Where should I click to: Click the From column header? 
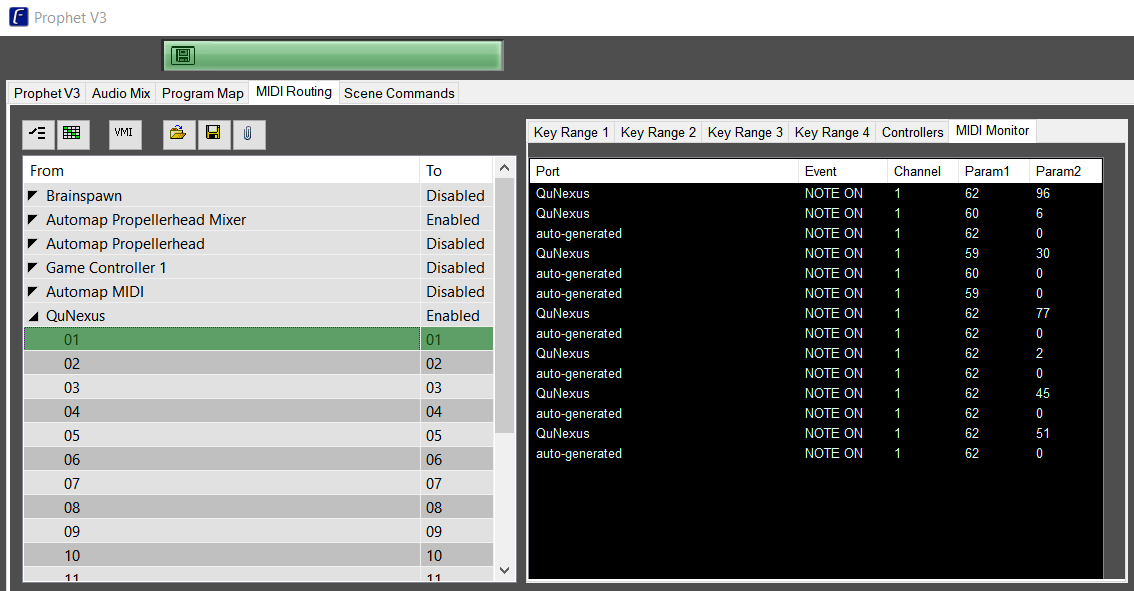(221, 171)
